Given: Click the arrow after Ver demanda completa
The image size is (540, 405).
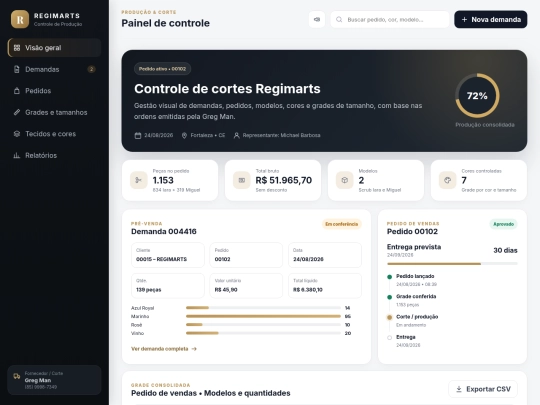Looking at the screenshot, I should tap(194, 349).
